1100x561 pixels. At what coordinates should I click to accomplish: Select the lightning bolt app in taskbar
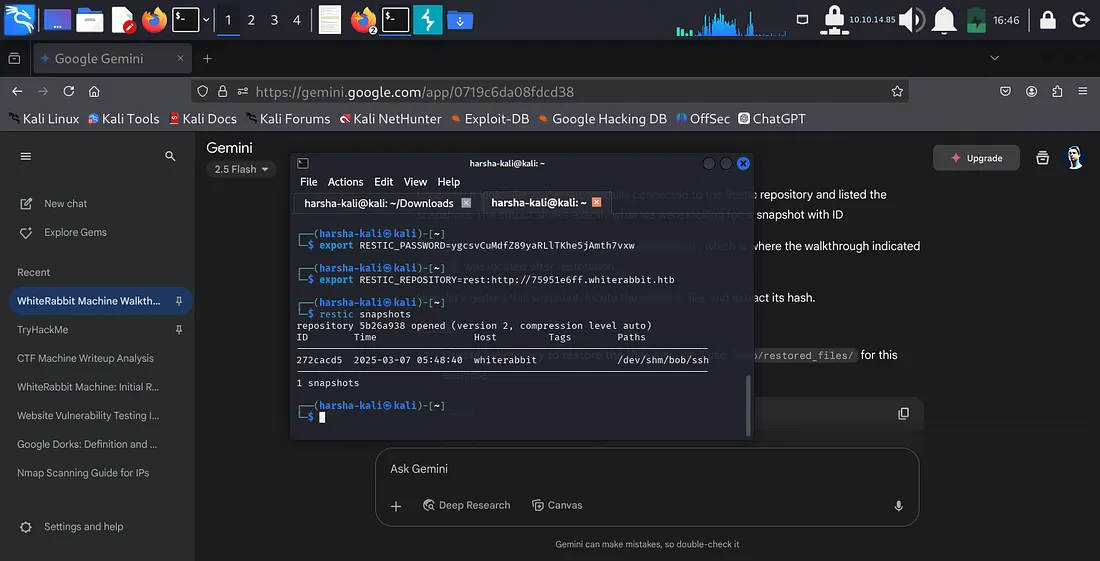[427, 20]
